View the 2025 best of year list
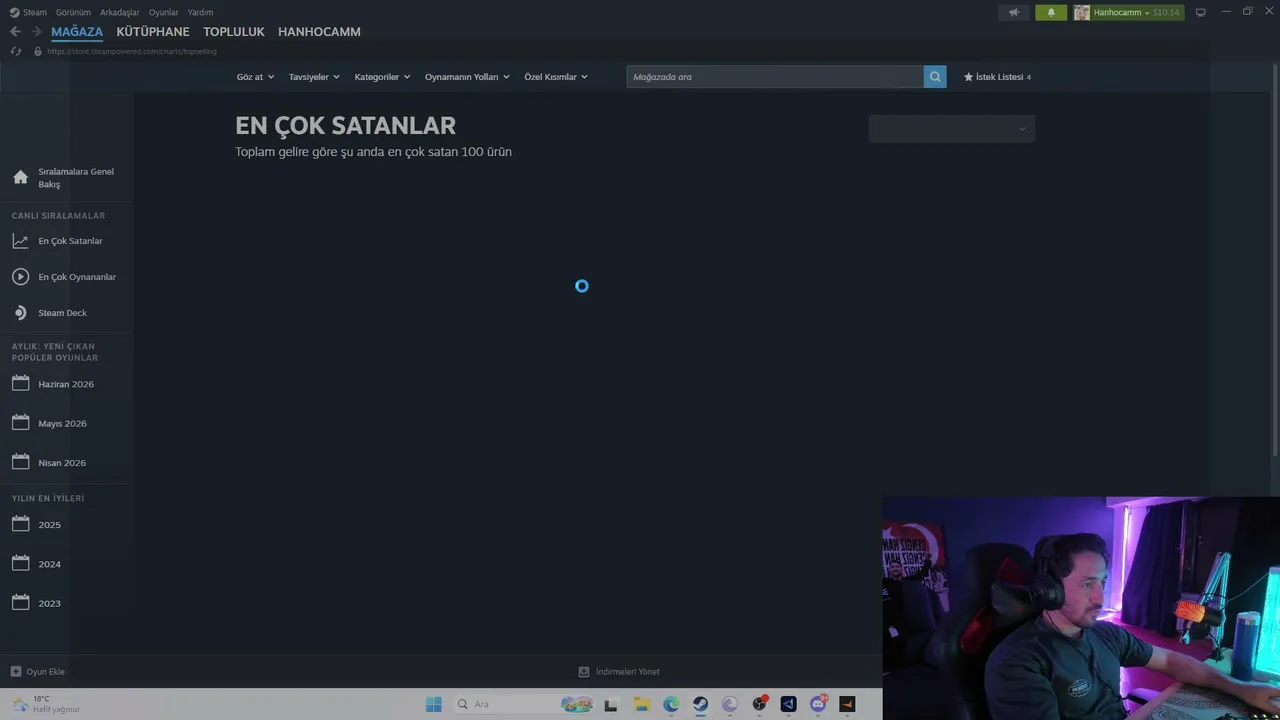Screen dimensions: 1280x720 [50, 525]
